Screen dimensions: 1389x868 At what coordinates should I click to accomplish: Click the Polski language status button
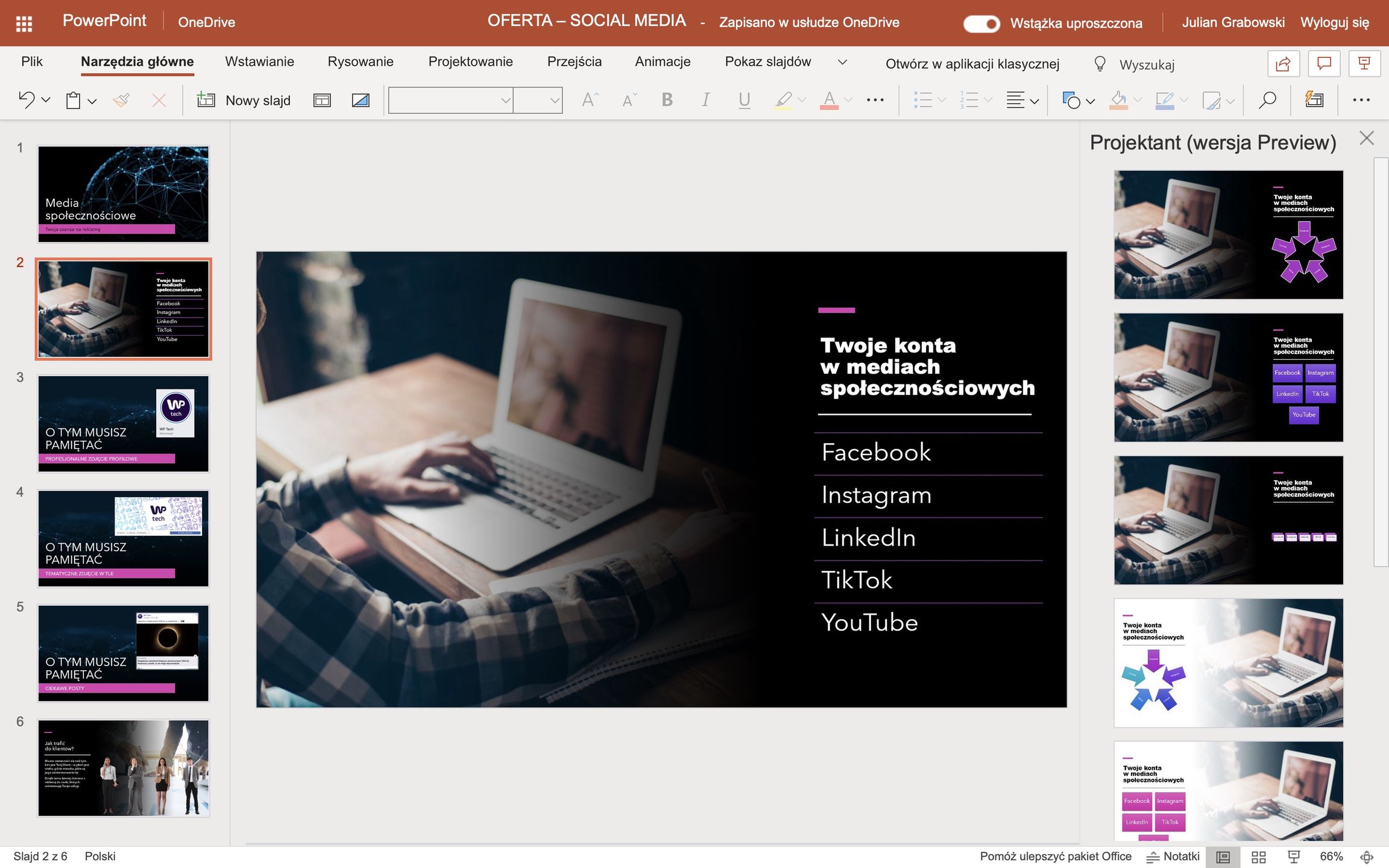[x=100, y=857]
